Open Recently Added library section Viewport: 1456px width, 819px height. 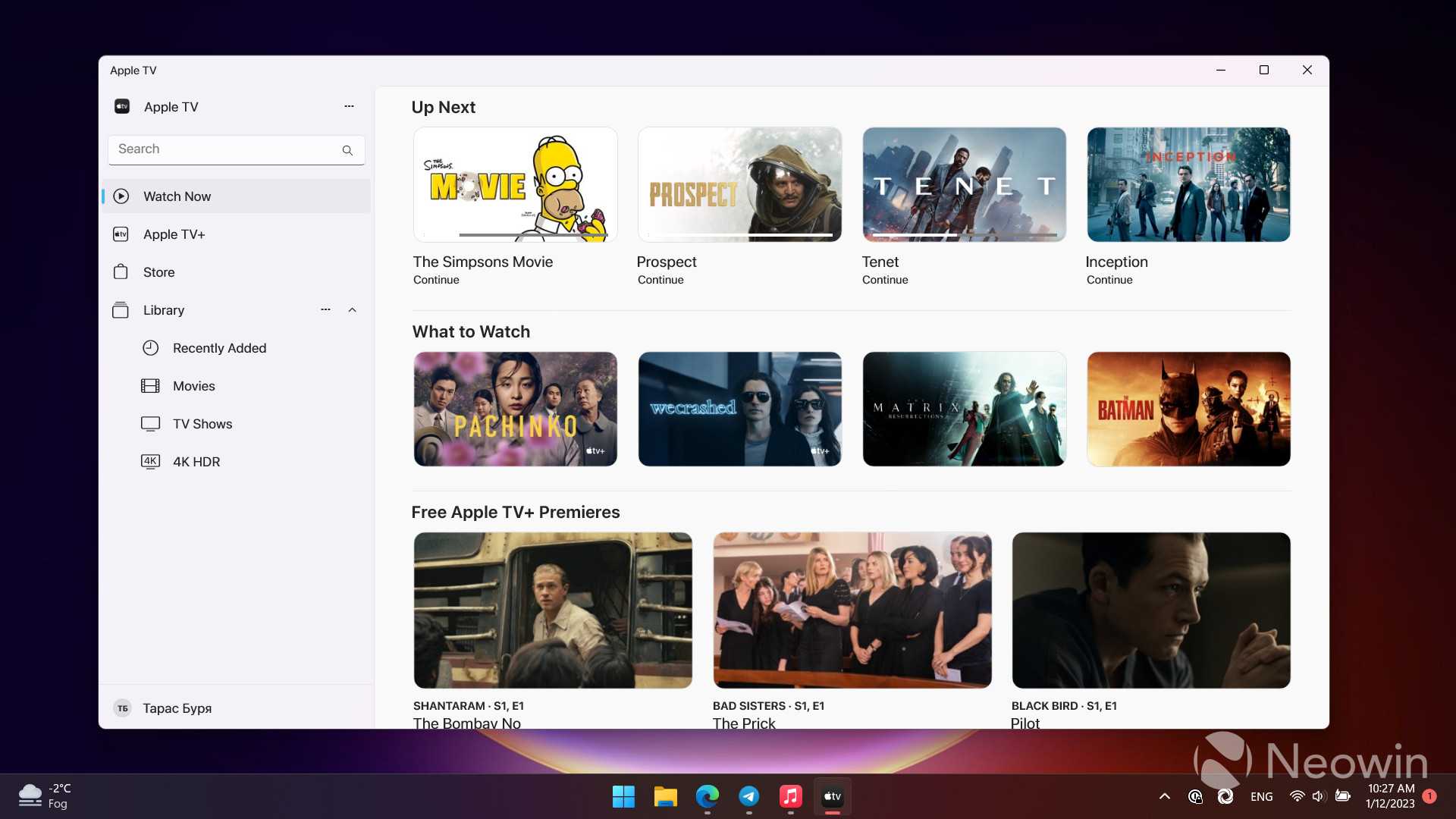(x=236, y=348)
